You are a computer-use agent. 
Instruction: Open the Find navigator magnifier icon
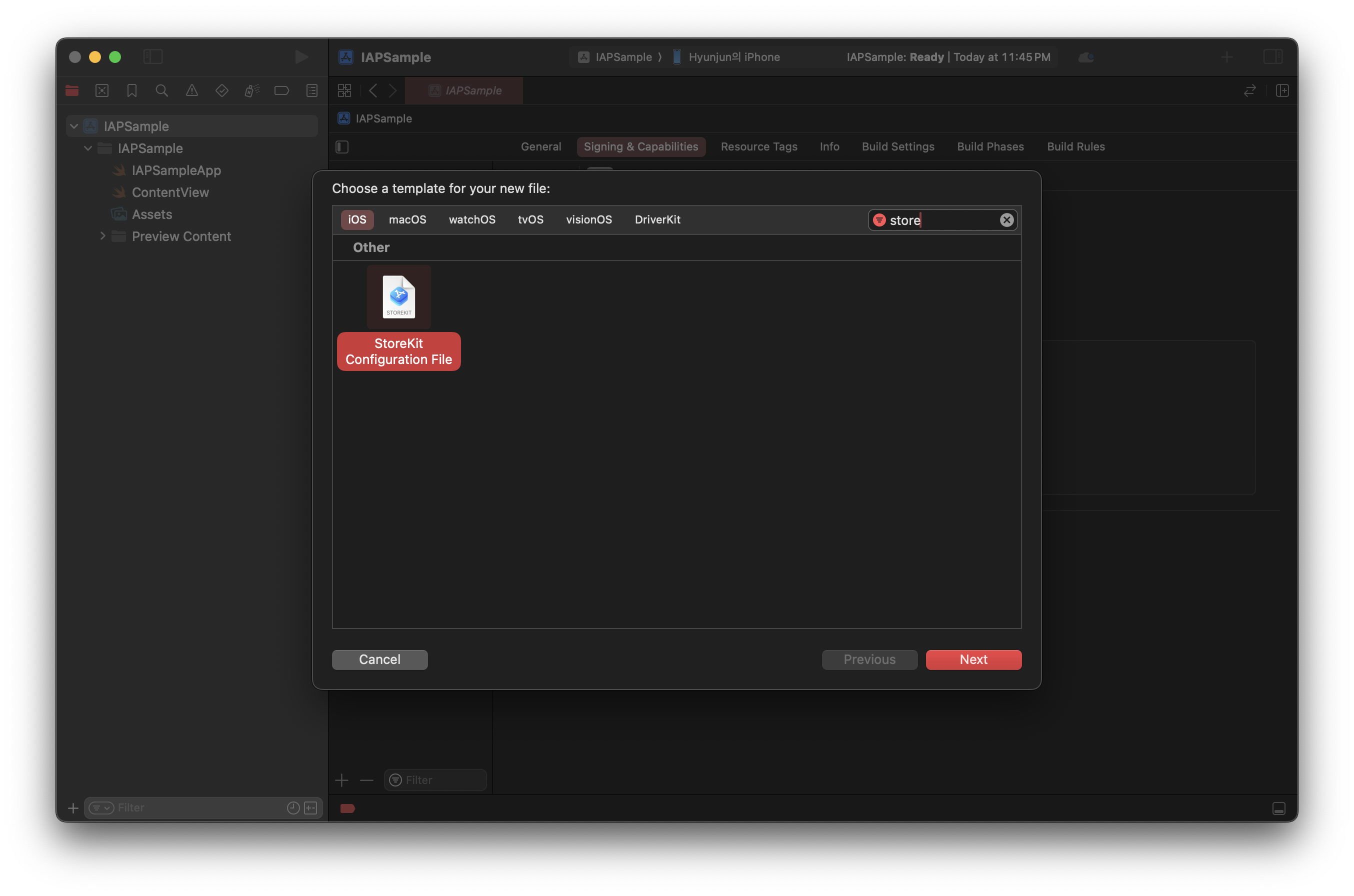tap(161, 90)
